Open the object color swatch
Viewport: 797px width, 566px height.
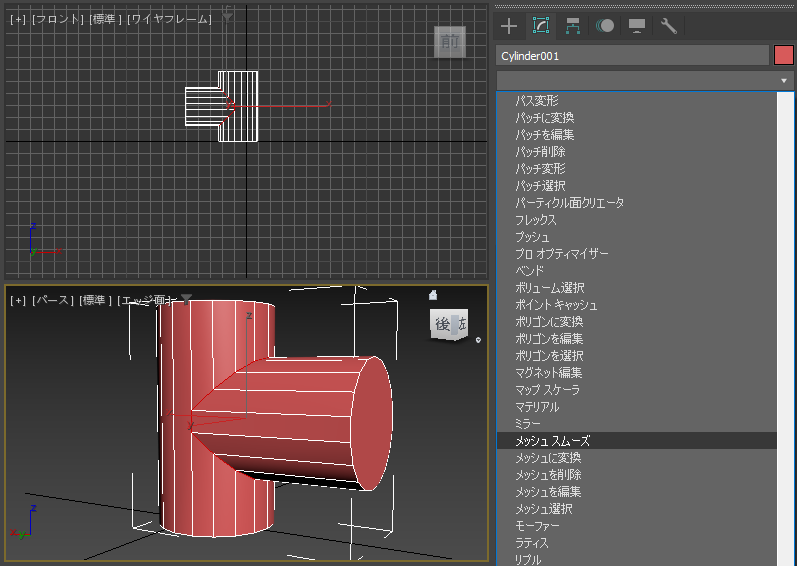(783, 55)
